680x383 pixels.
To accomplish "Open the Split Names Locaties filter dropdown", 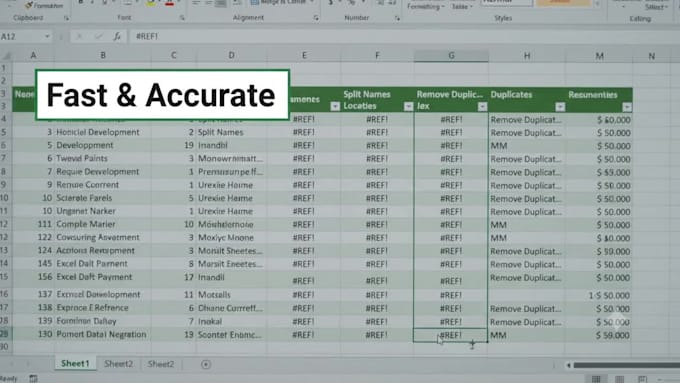I will 408,106.
